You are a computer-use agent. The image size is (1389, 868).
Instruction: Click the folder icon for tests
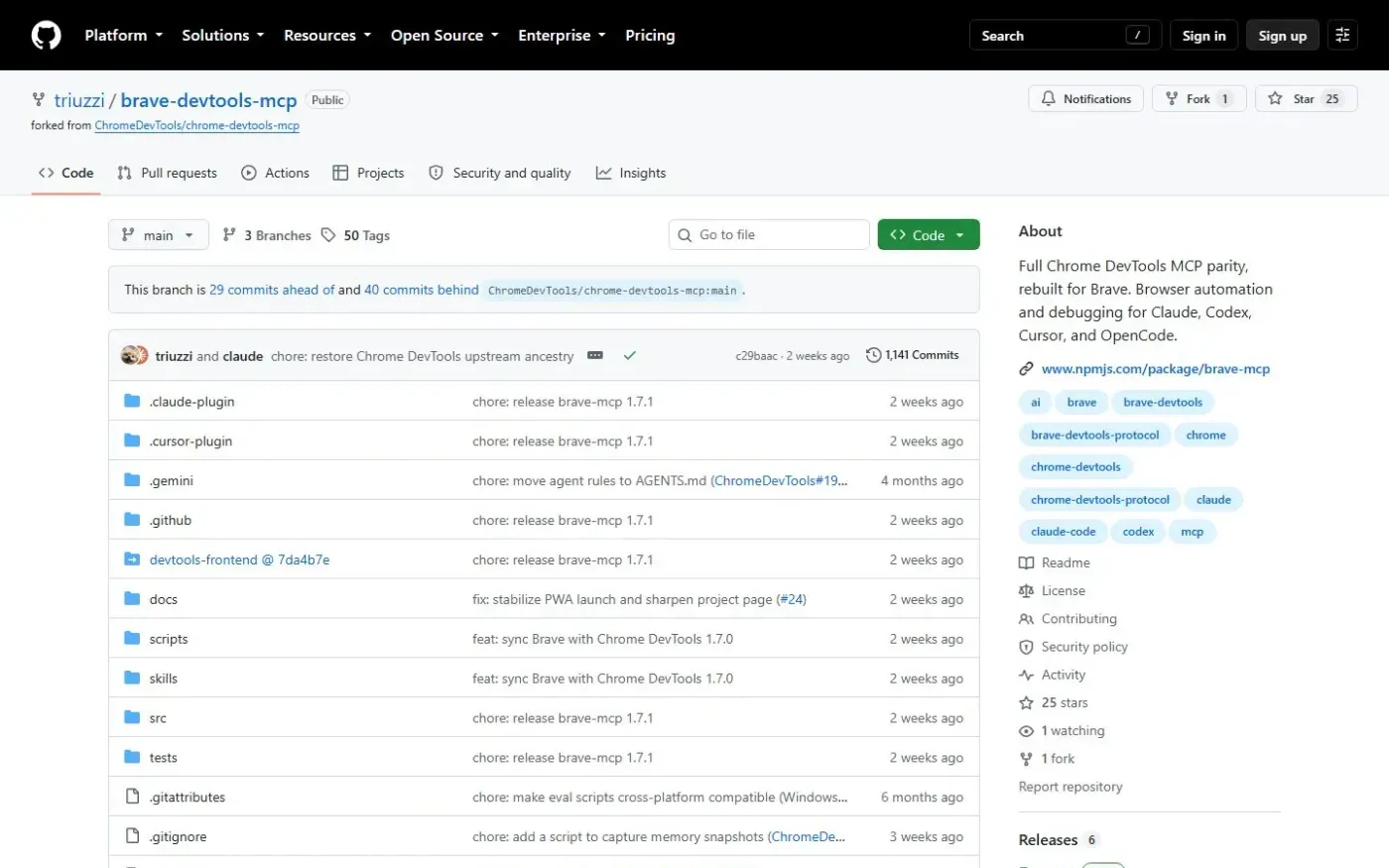[x=132, y=757]
